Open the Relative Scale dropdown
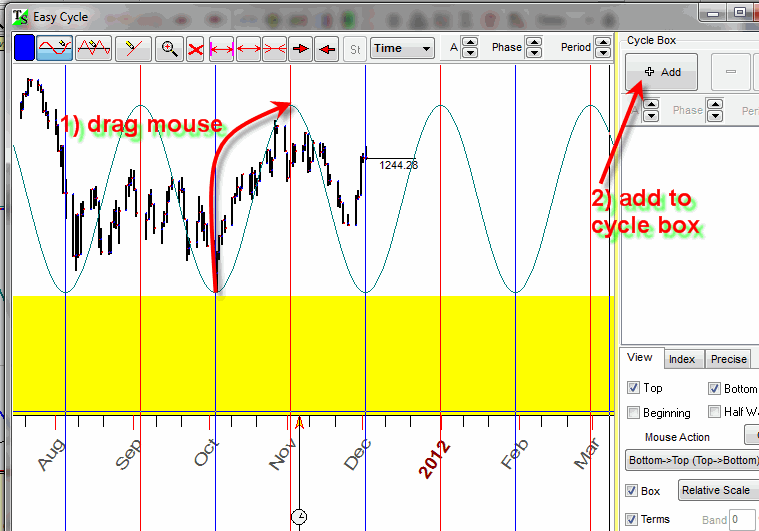 point(717,491)
